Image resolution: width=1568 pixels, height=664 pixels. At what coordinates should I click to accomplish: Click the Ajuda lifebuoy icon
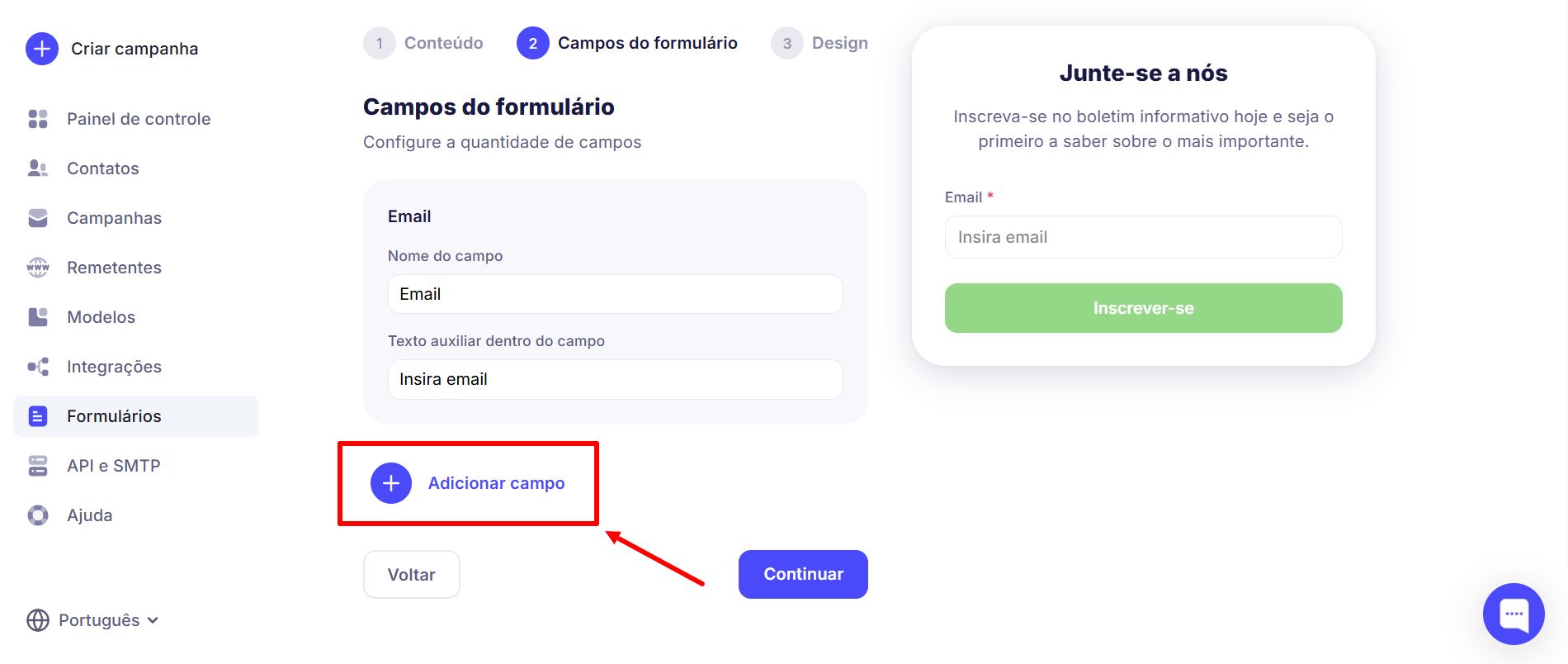click(38, 515)
